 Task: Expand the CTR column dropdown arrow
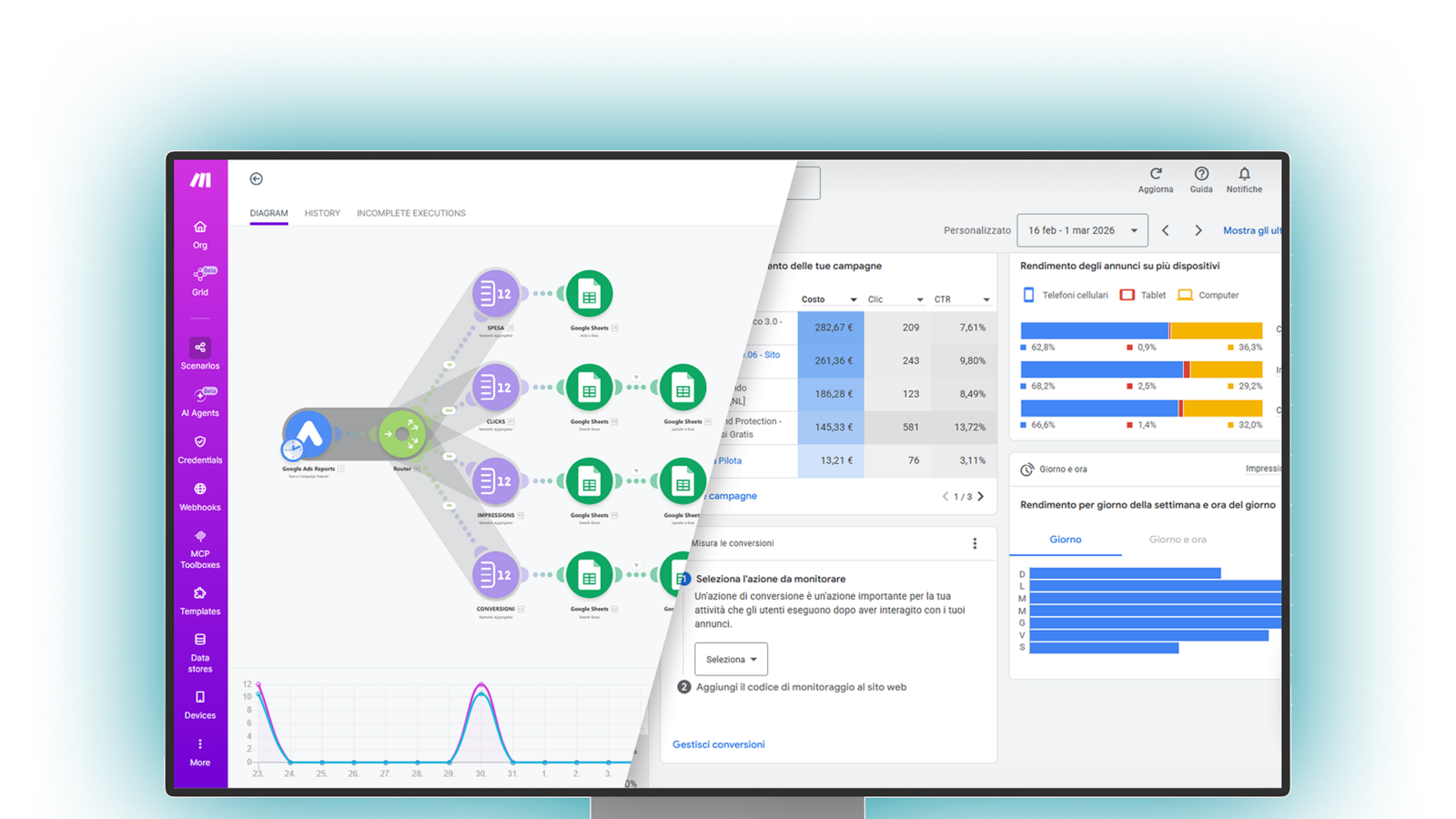point(986,299)
